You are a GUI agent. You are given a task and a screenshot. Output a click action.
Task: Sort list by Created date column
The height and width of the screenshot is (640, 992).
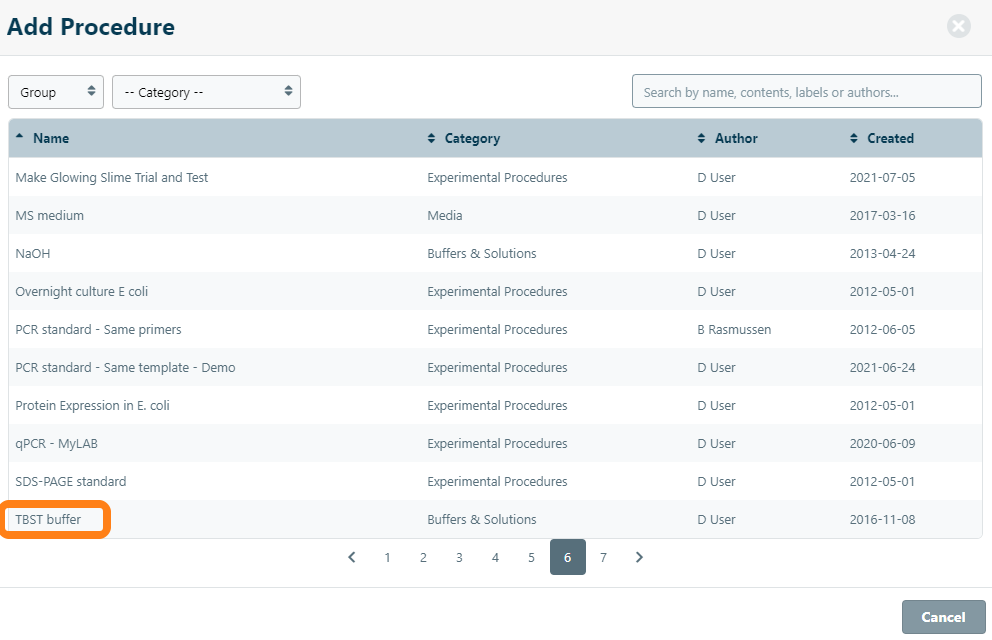(889, 138)
